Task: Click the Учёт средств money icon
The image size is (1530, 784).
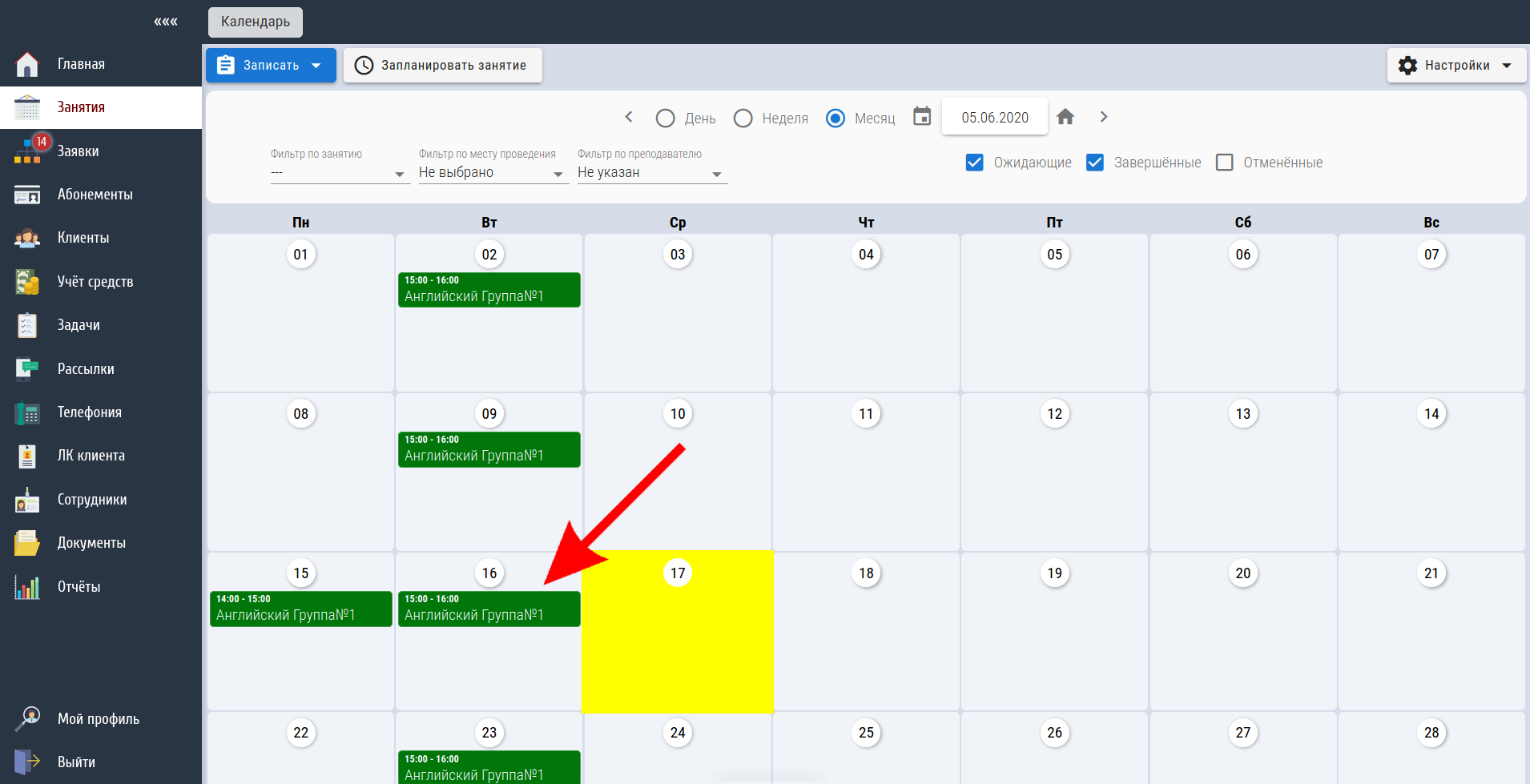Action: pos(27,282)
